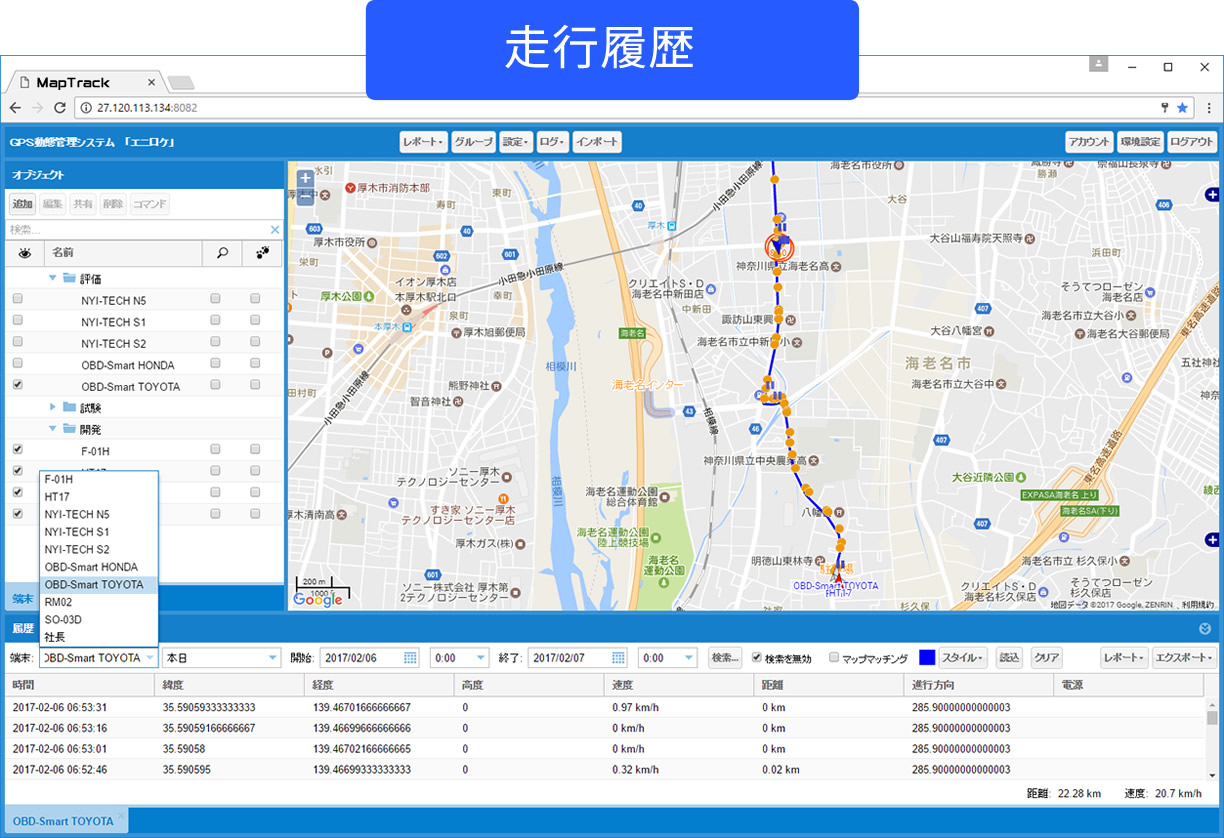Open the エクスポート export dropdown
Screen dimensions: 1224x838
(1184, 658)
